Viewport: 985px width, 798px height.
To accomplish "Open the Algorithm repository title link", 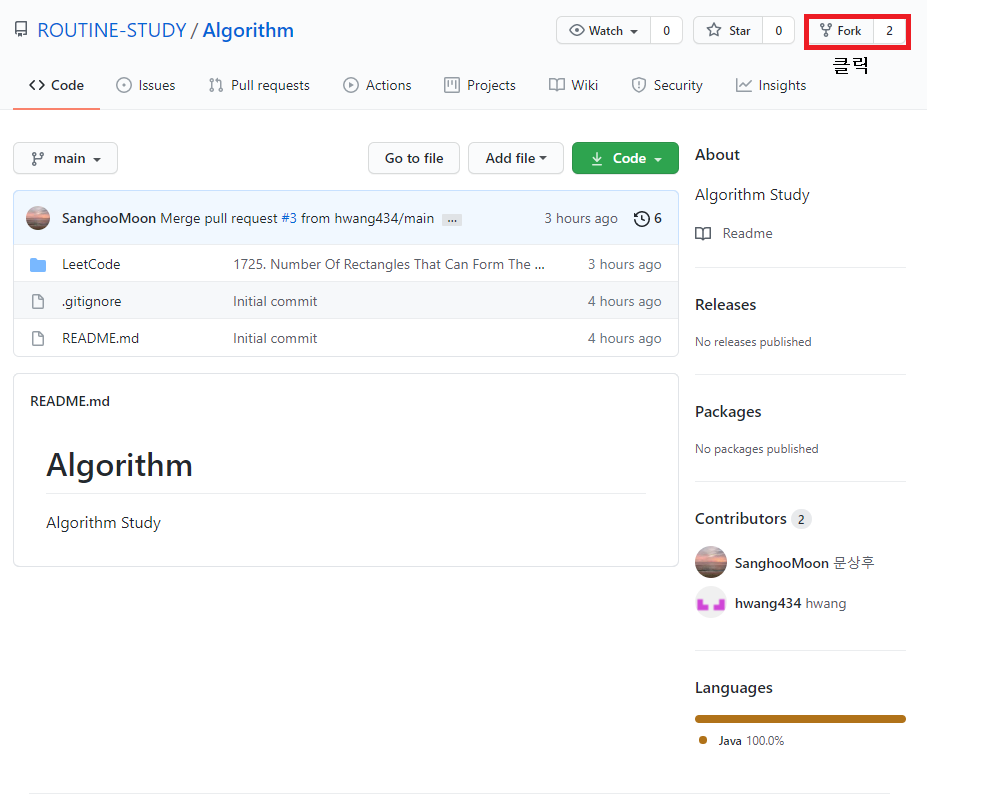I will pyautogui.click(x=248, y=30).
